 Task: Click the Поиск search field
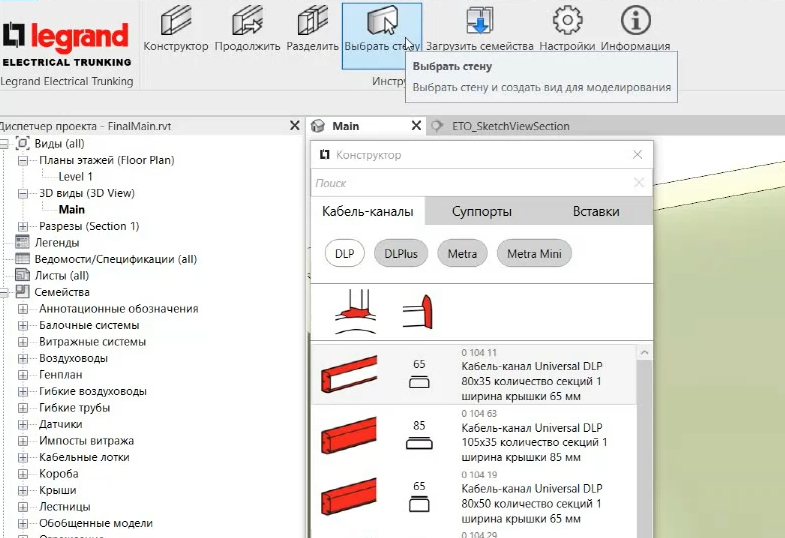coord(471,183)
